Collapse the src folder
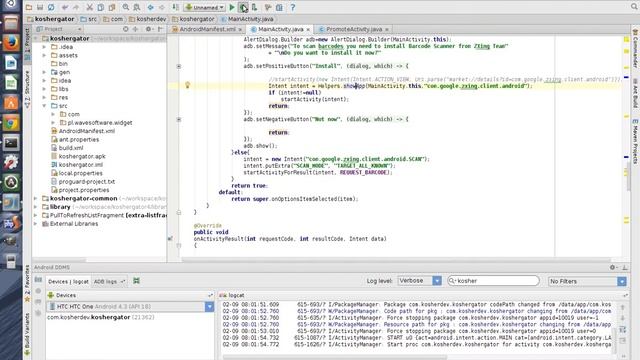 coord(44,106)
